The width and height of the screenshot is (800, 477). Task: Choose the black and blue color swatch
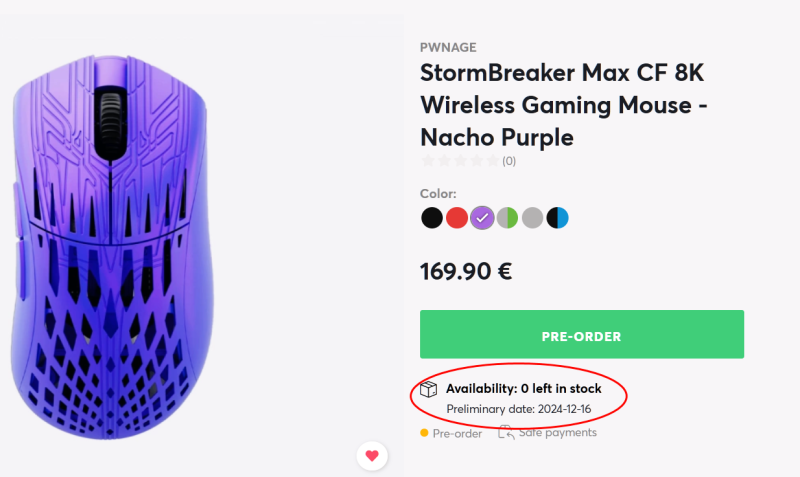click(x=558, y=217)
